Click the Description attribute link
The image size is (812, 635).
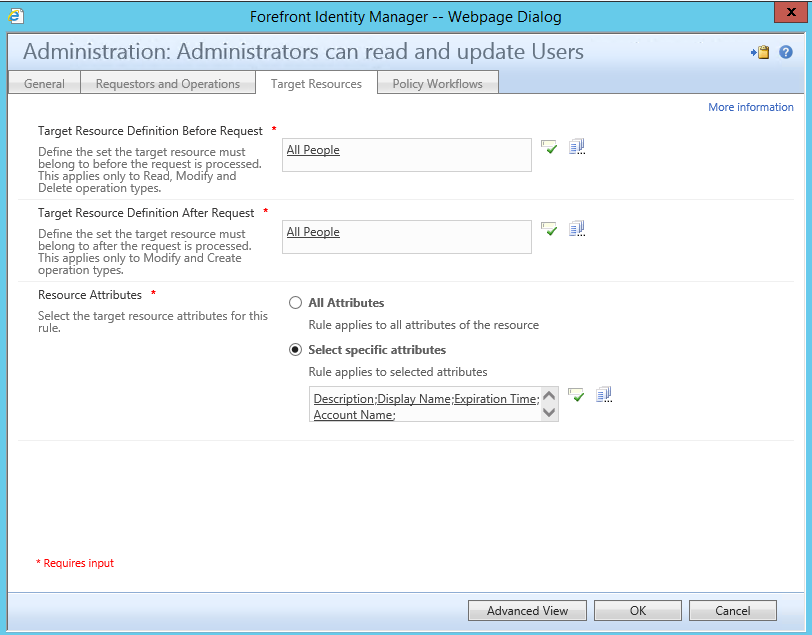coord(344,399)
